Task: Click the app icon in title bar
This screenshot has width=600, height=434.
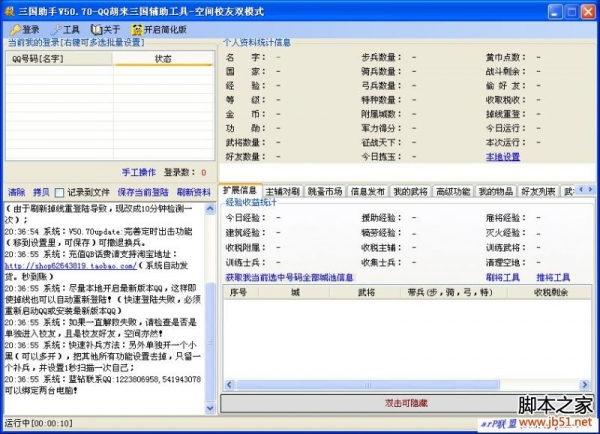Action: coord(9,11)
